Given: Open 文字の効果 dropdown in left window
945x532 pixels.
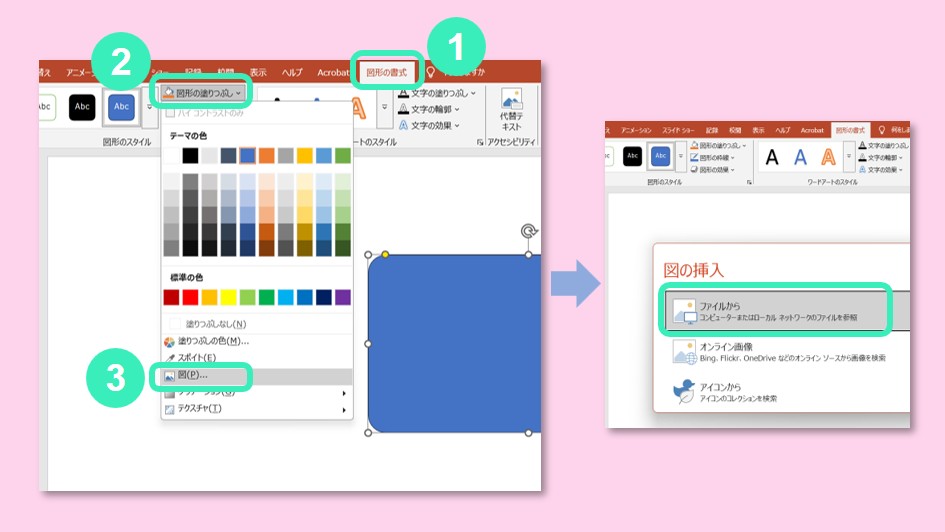Looking at the screenshot, I should pyautogui.click(x=429, y=125).
